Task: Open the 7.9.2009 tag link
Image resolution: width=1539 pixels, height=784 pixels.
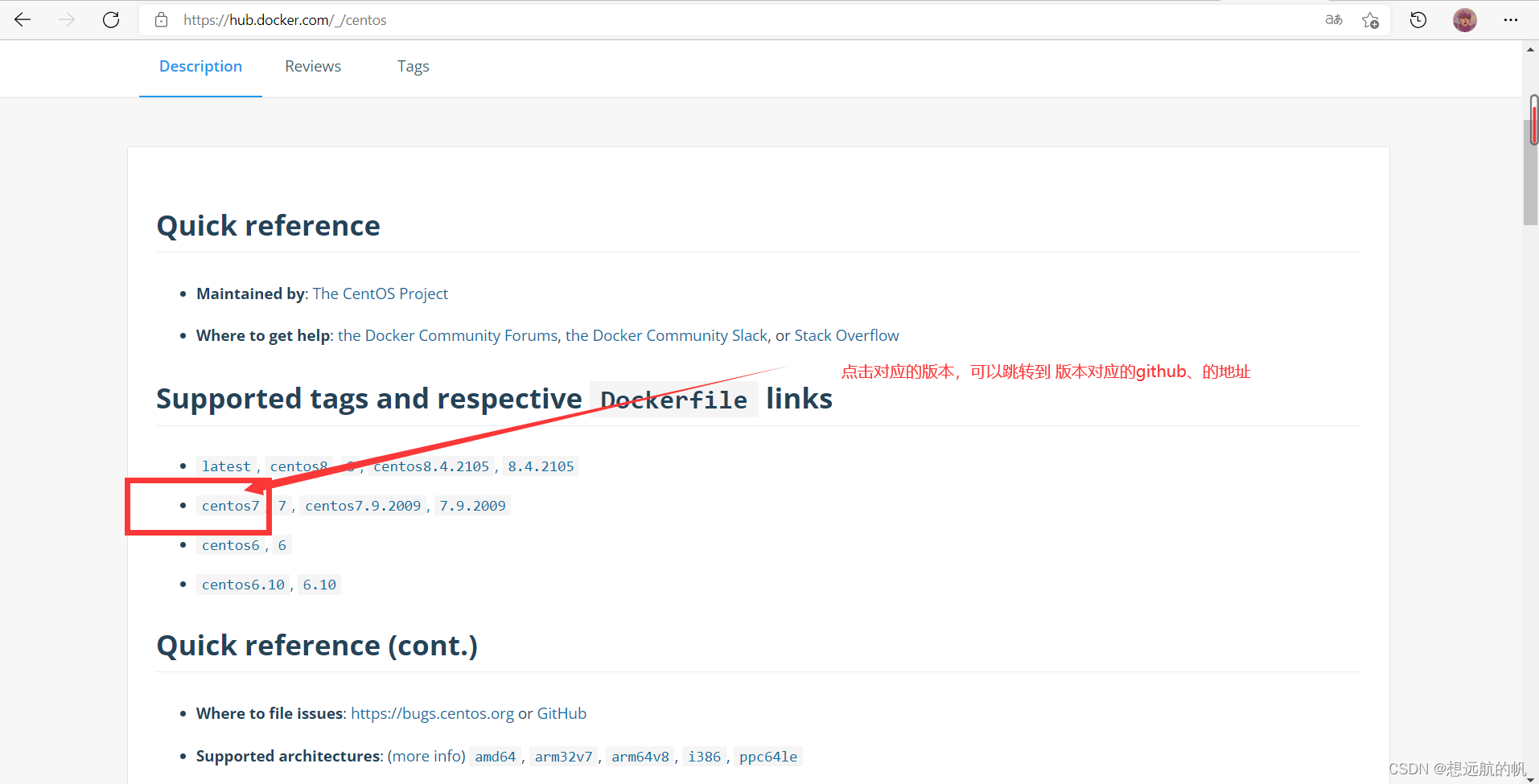Action: (x=472, y=506)
